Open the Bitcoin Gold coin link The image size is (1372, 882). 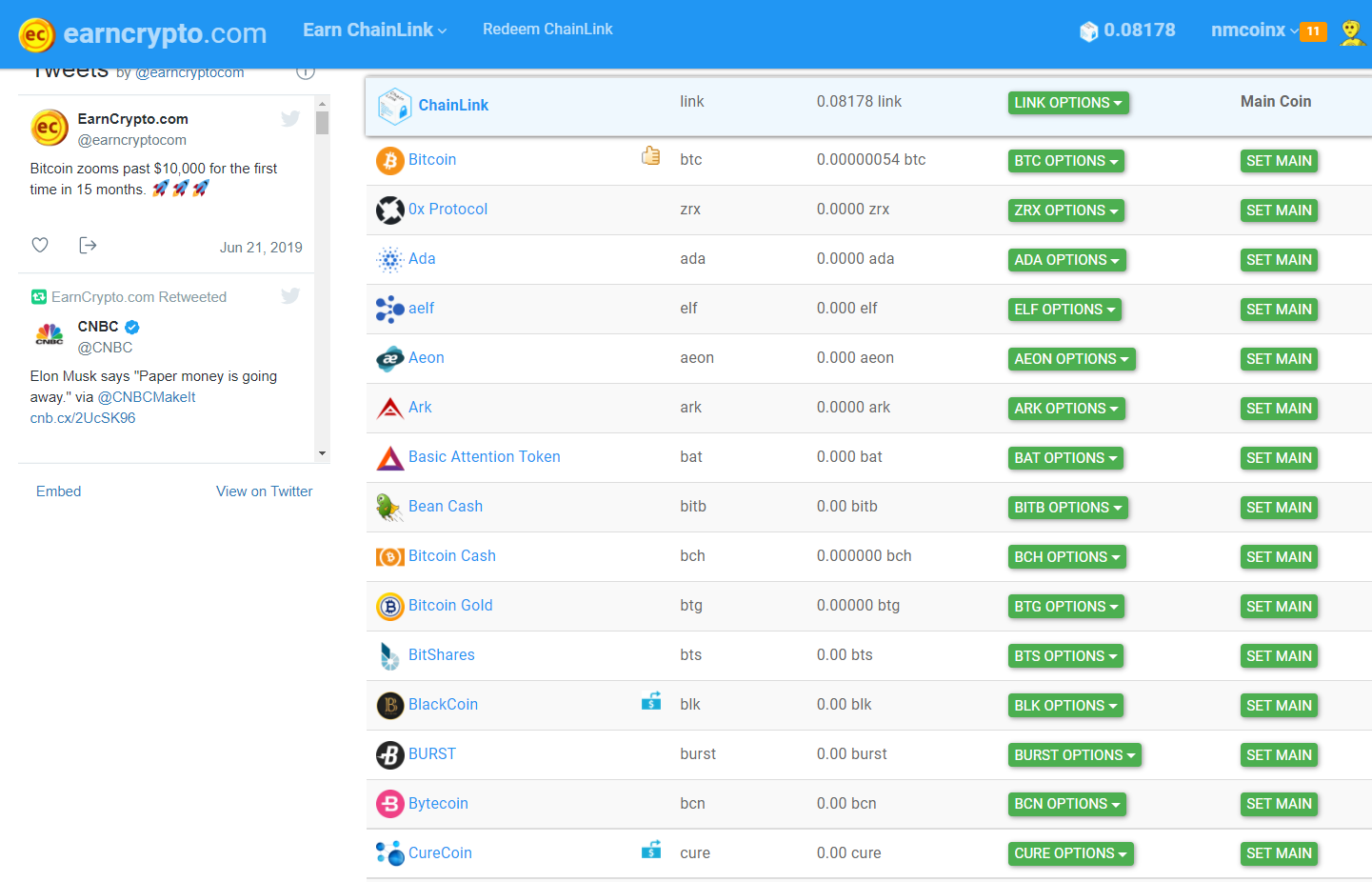pyautogui.click(x=450, y=606)
